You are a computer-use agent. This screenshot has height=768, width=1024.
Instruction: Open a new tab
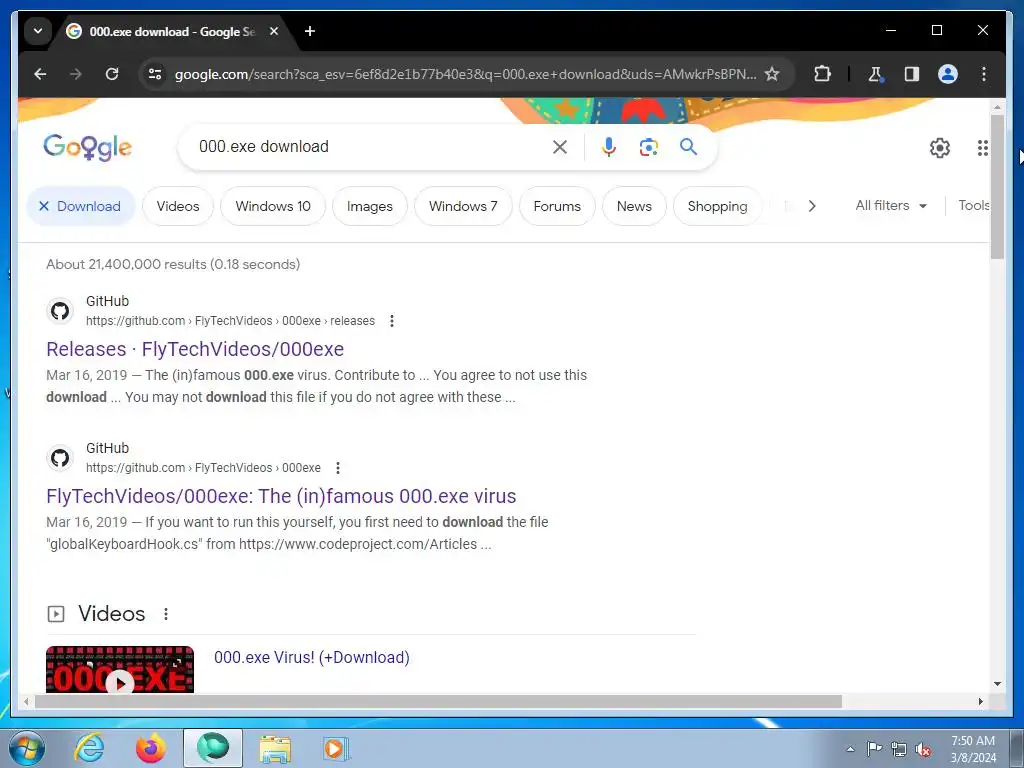310,31
